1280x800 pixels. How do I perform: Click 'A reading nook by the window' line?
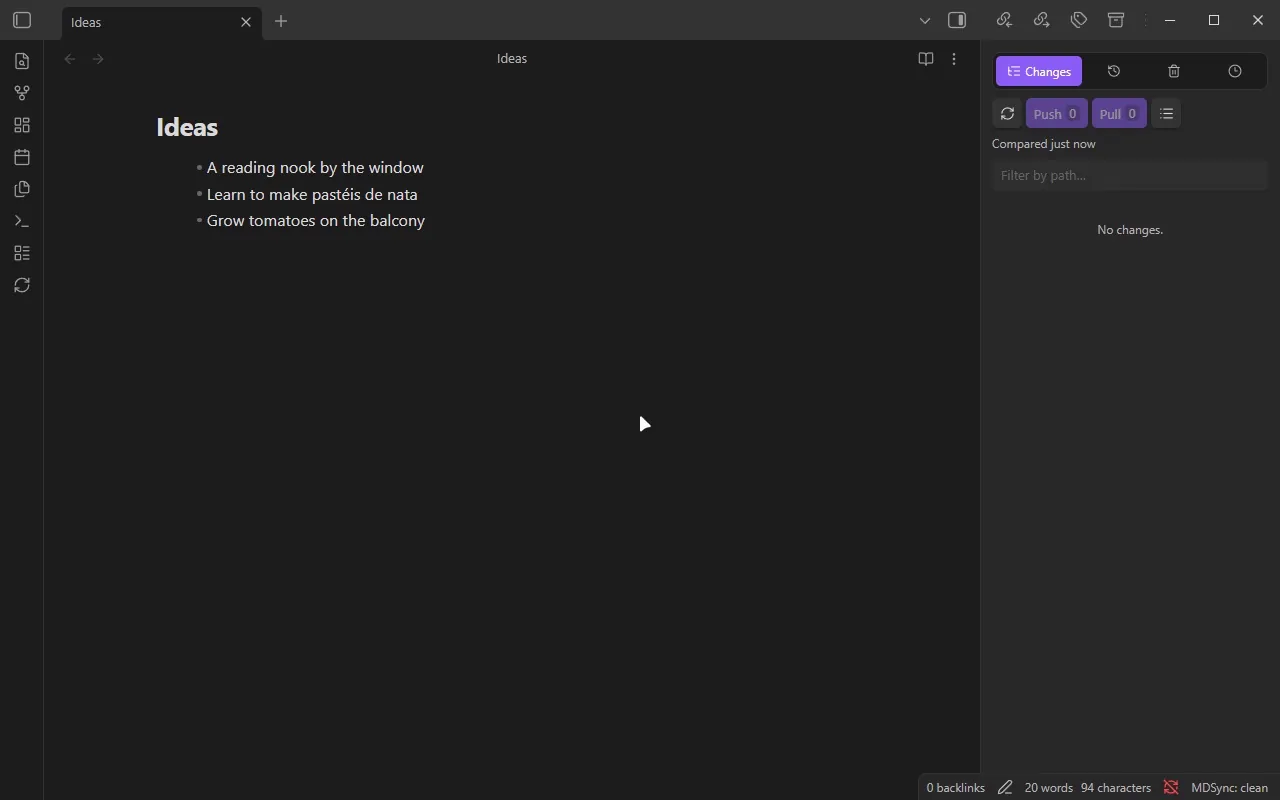(315, 167)
